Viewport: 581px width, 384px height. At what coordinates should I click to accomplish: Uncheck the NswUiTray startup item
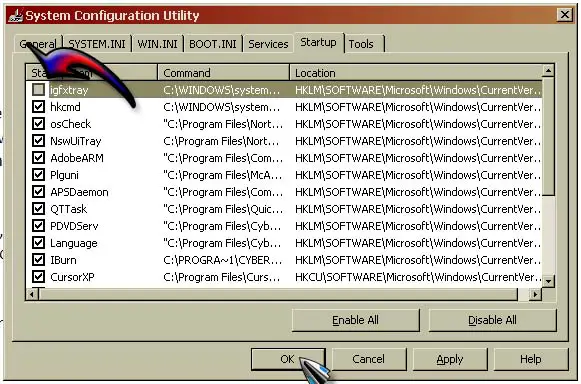(38, 140)
